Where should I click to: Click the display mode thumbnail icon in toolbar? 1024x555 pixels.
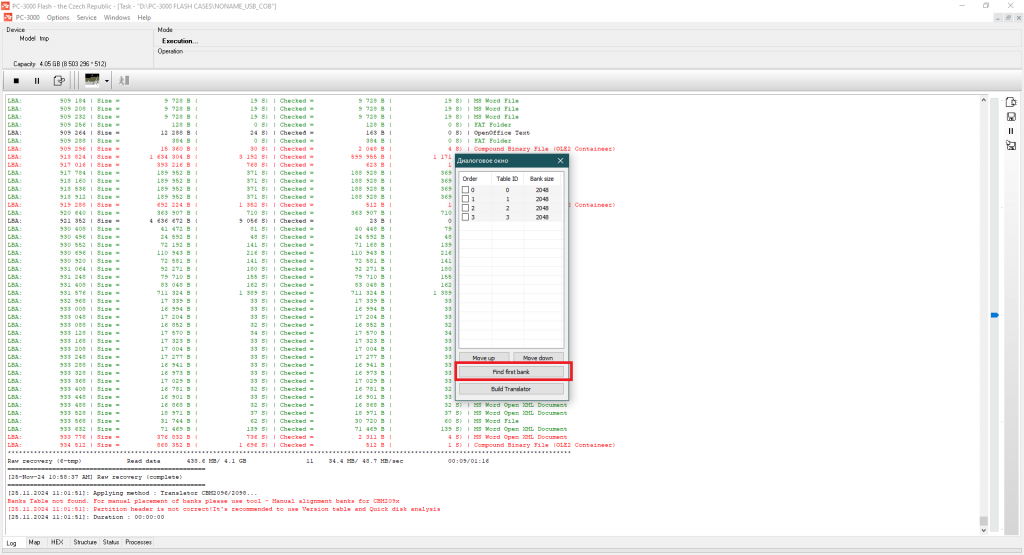pyautogui.click(x=91, y=80)
